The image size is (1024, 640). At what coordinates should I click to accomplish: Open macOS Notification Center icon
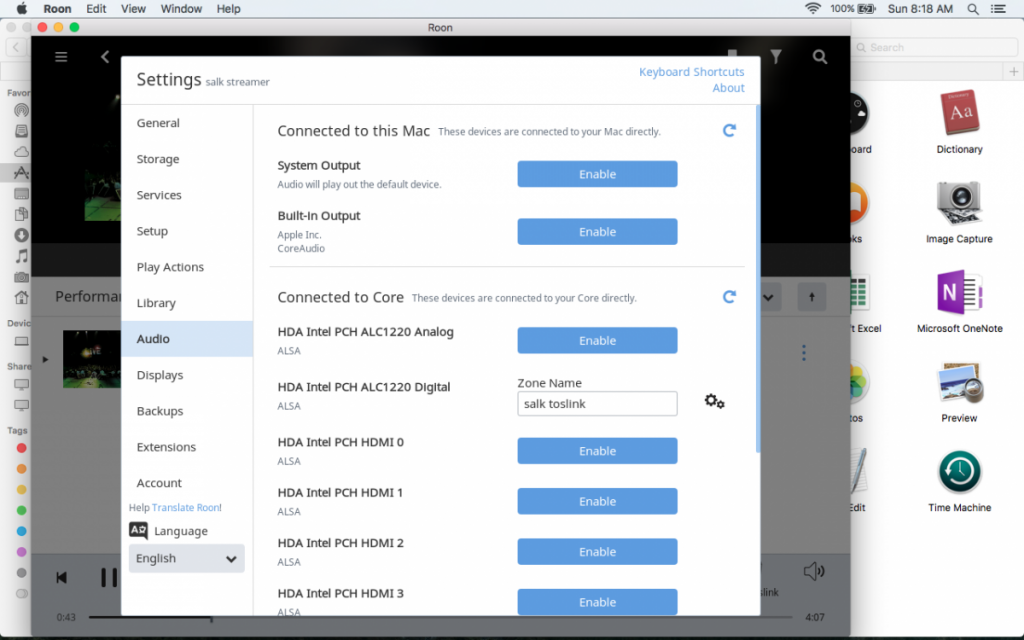tap(998, 9)
